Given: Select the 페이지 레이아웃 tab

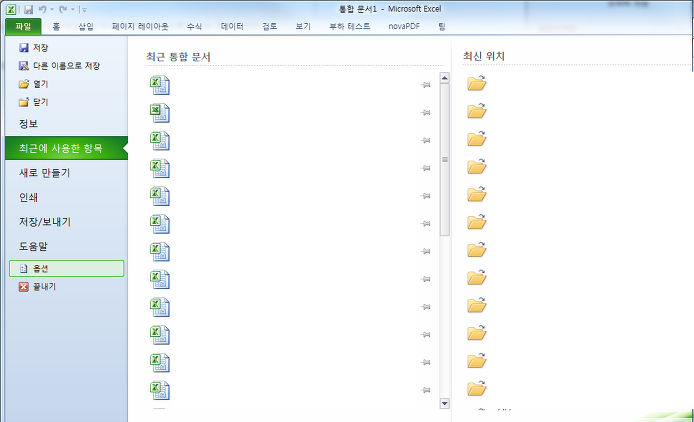Looking at the screenshot, I should point(140,27).
